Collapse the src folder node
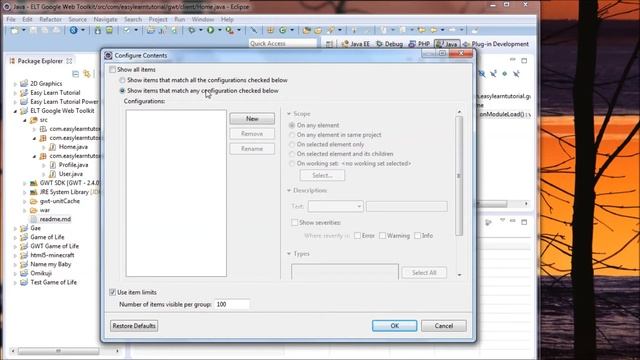The image size is (640, 360). (25, 120)
